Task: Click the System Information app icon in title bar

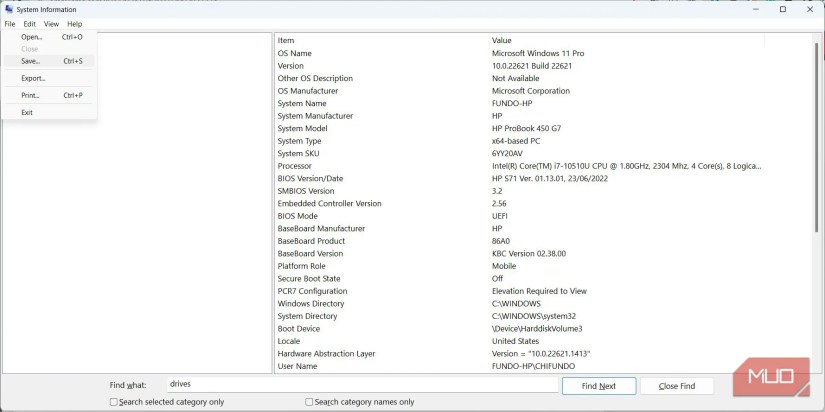Action: coord(8,9)
